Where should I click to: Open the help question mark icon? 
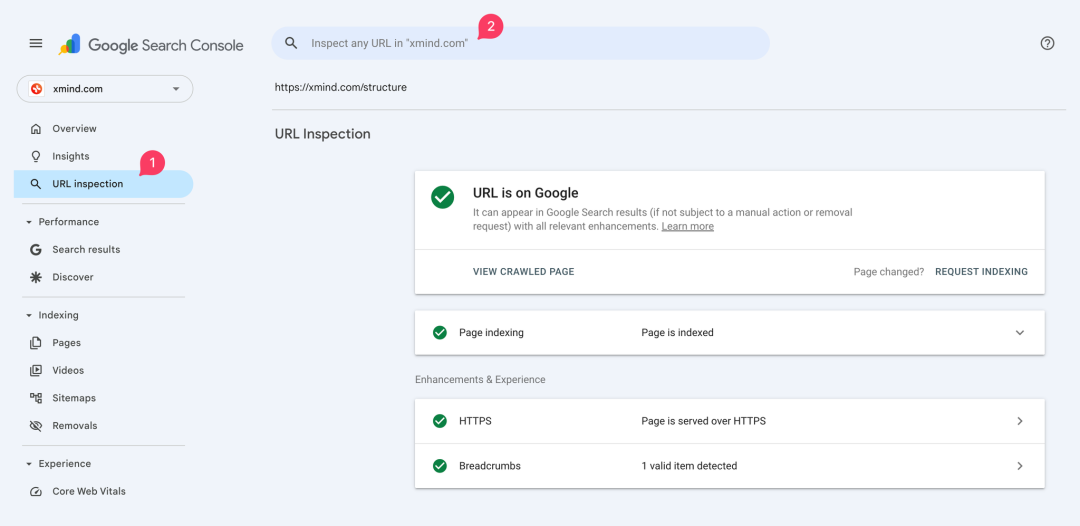pos(1047,43)
